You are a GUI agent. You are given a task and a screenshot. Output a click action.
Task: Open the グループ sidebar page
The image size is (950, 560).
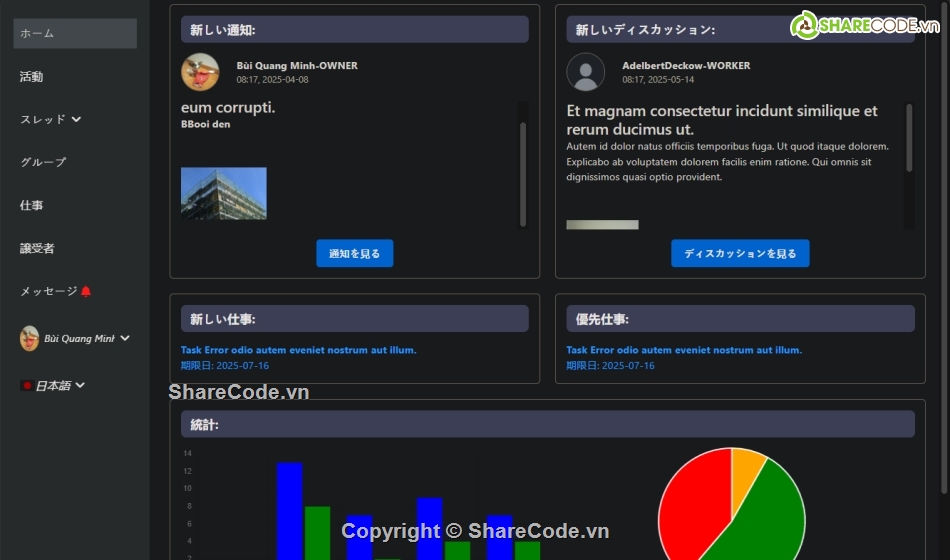point(43,162)
